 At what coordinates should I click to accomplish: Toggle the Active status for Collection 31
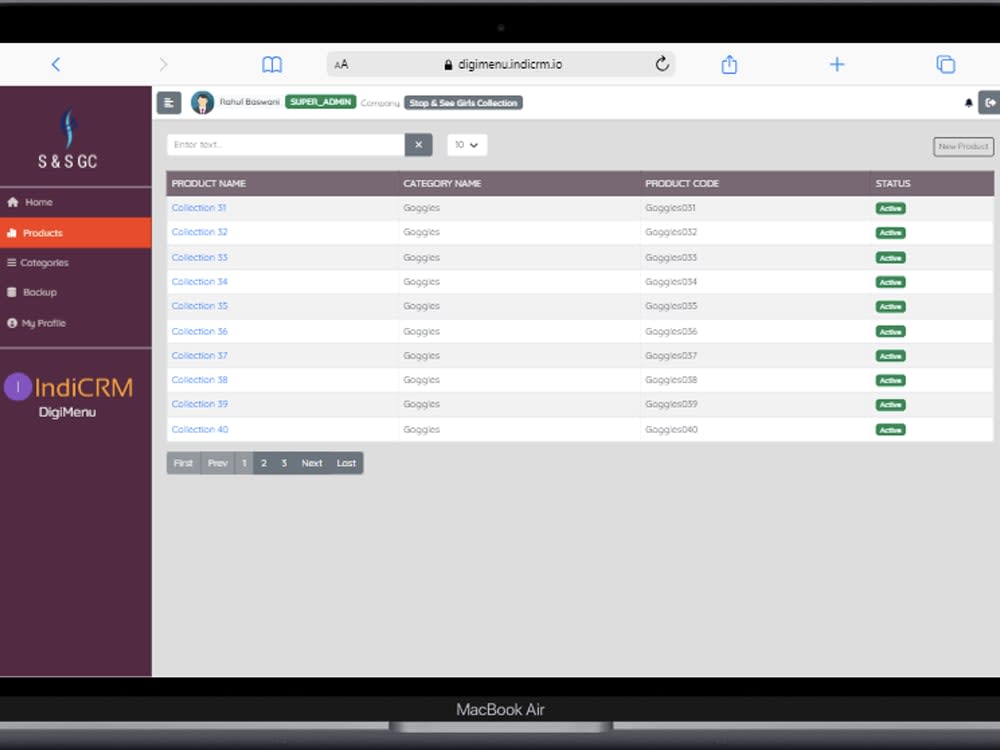click(889, 208)
